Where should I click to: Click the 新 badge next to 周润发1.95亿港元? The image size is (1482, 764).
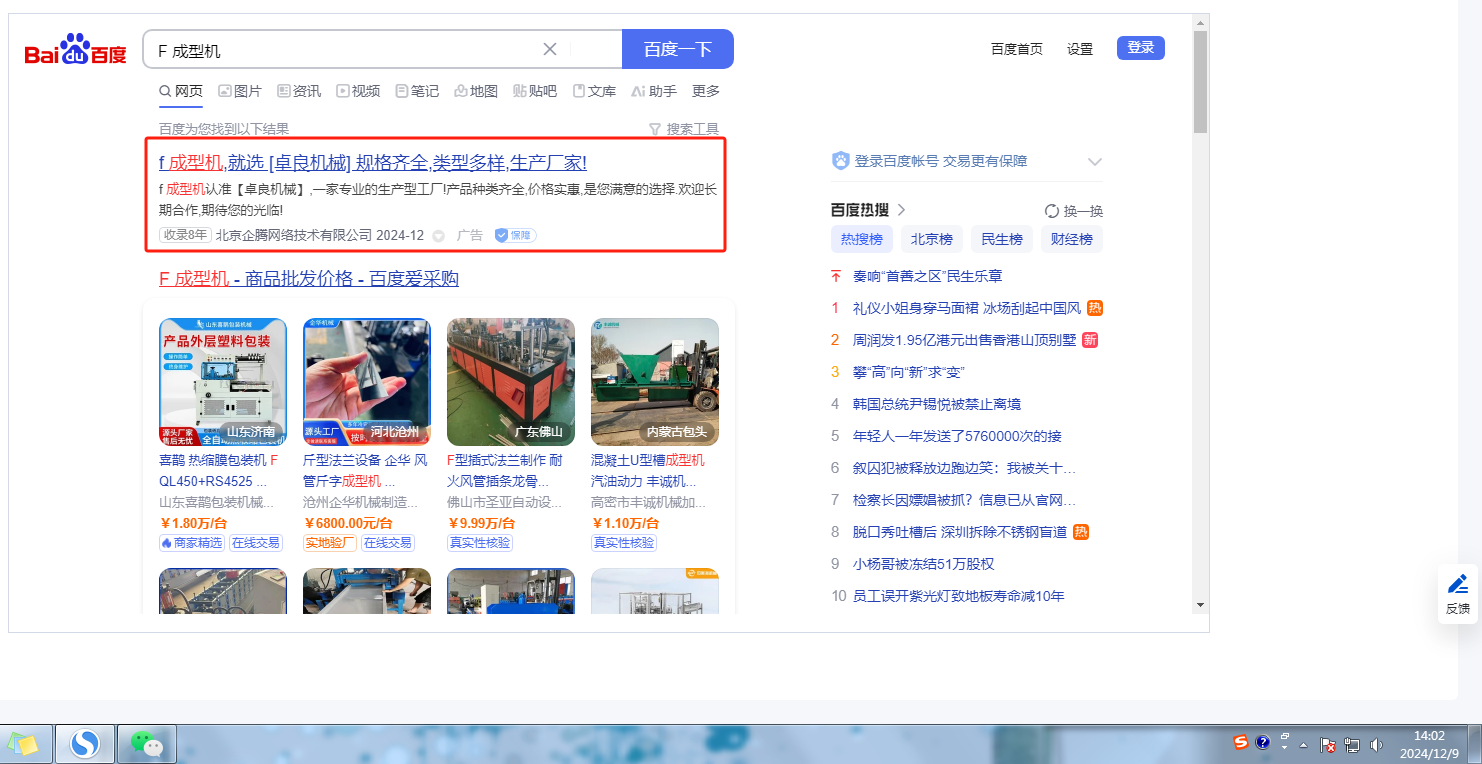coord(1090,340)
